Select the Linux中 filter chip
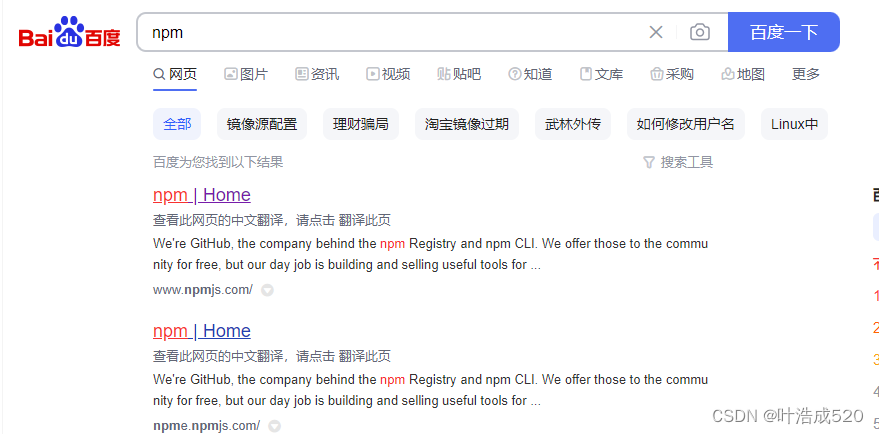This screenshot has width=879, height=434. [x=794, y=124]
